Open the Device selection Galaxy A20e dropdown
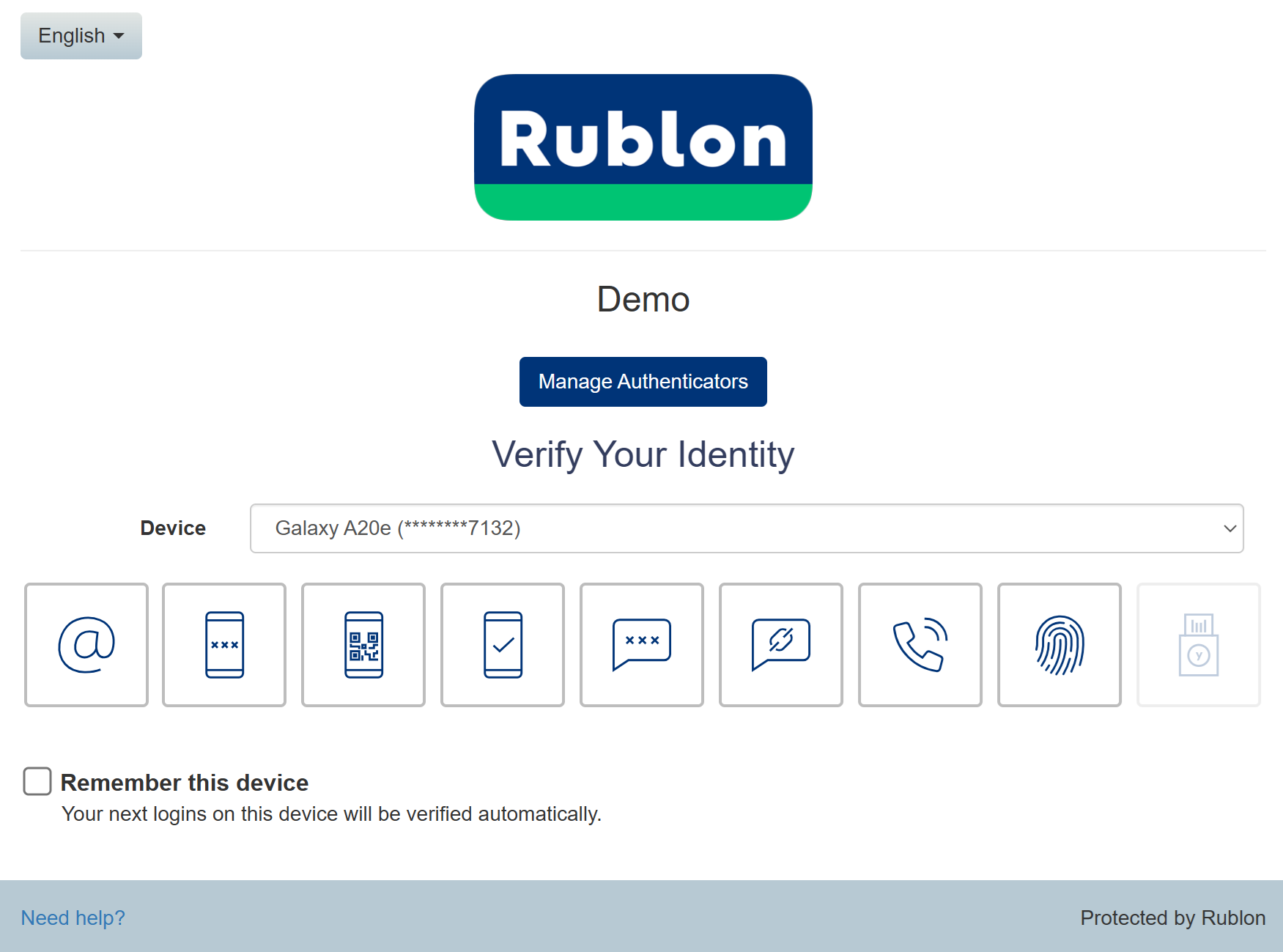The height and width of the screenshot is (952, 1283). (746, 528)
